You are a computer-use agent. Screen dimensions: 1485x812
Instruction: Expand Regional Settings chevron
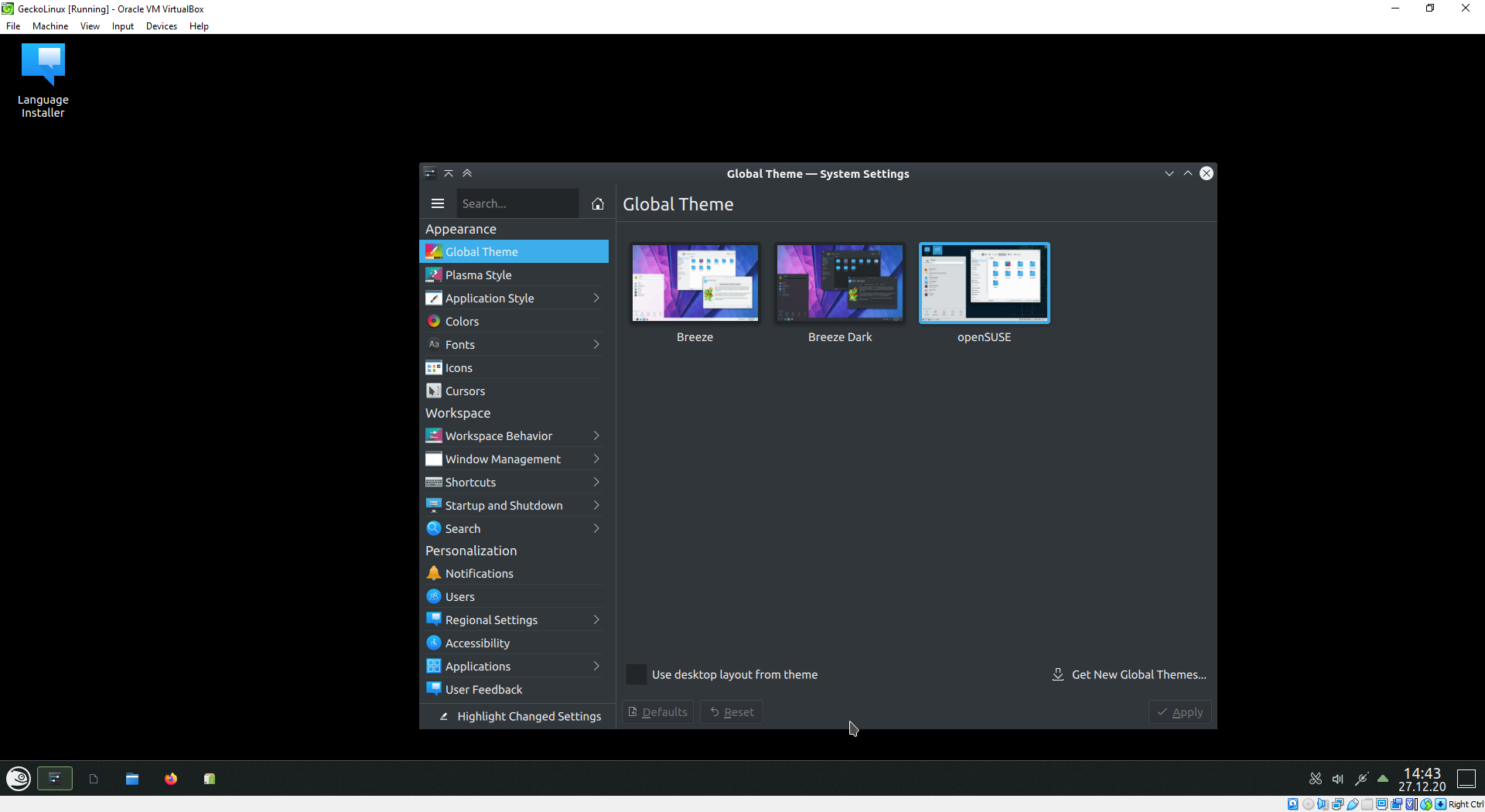pyautogui.click(x=596, y=619)
